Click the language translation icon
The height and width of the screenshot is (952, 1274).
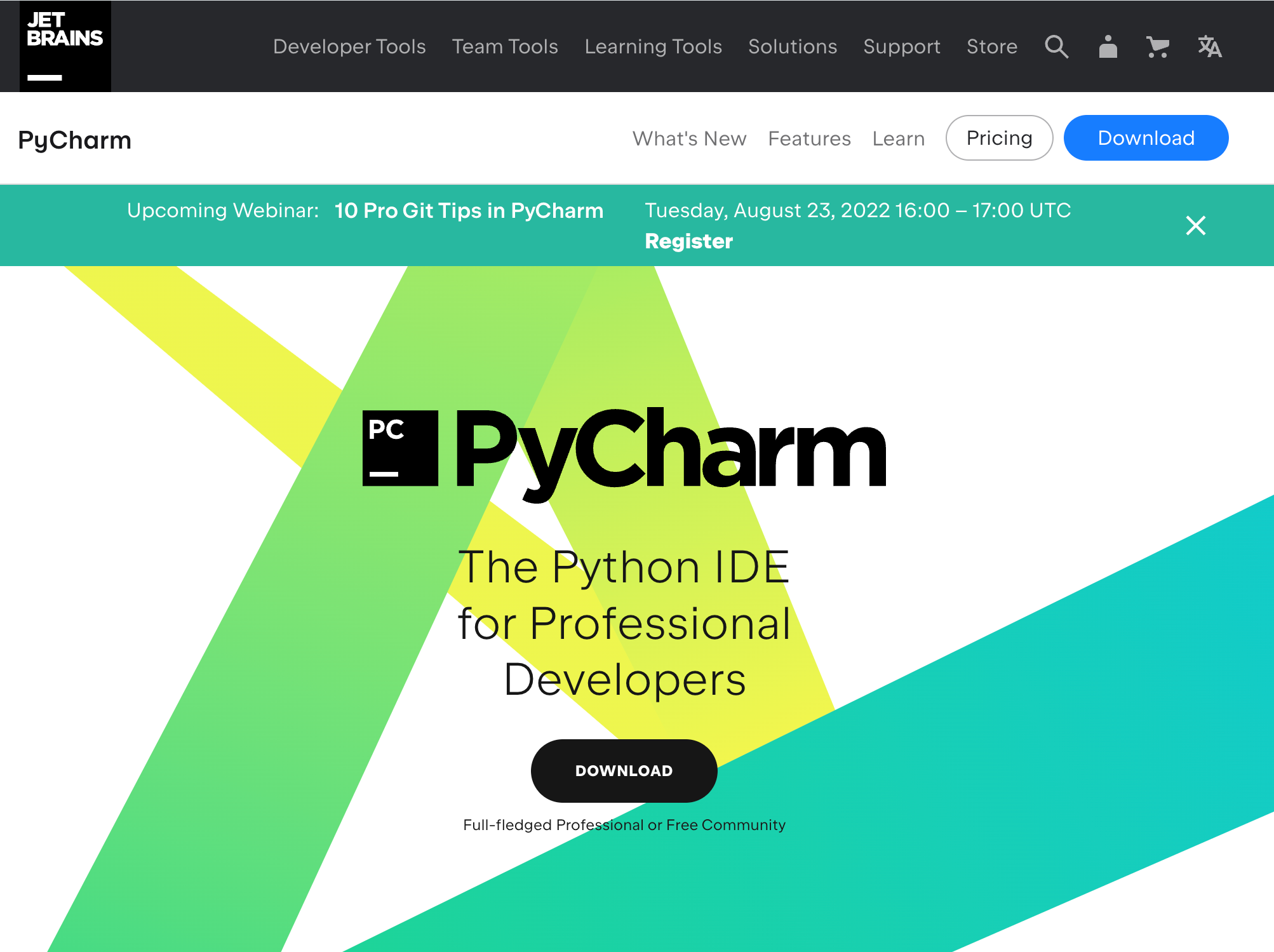(x=1209, y=46)
